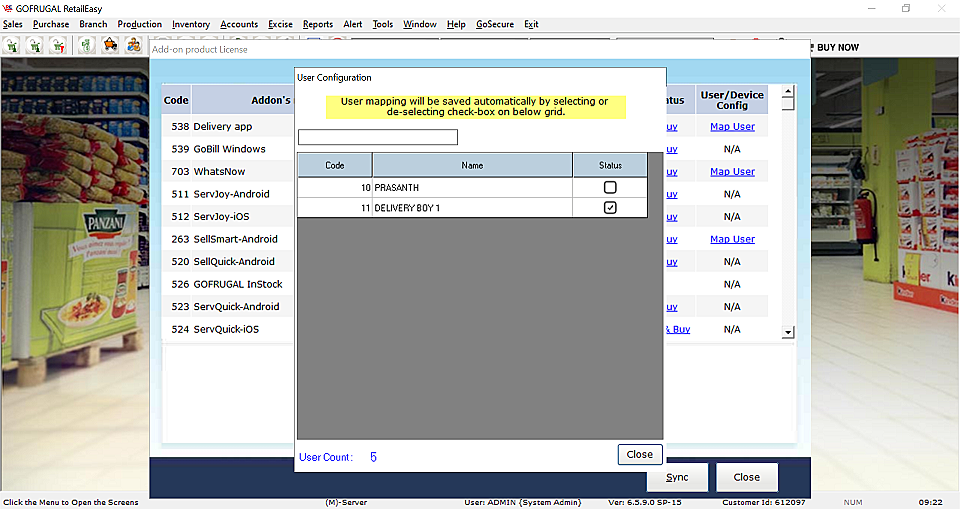Screen dimensions: 960x509
Task: Click the leftmost shopping cart toolbar icon
Action: coord(12,46)
